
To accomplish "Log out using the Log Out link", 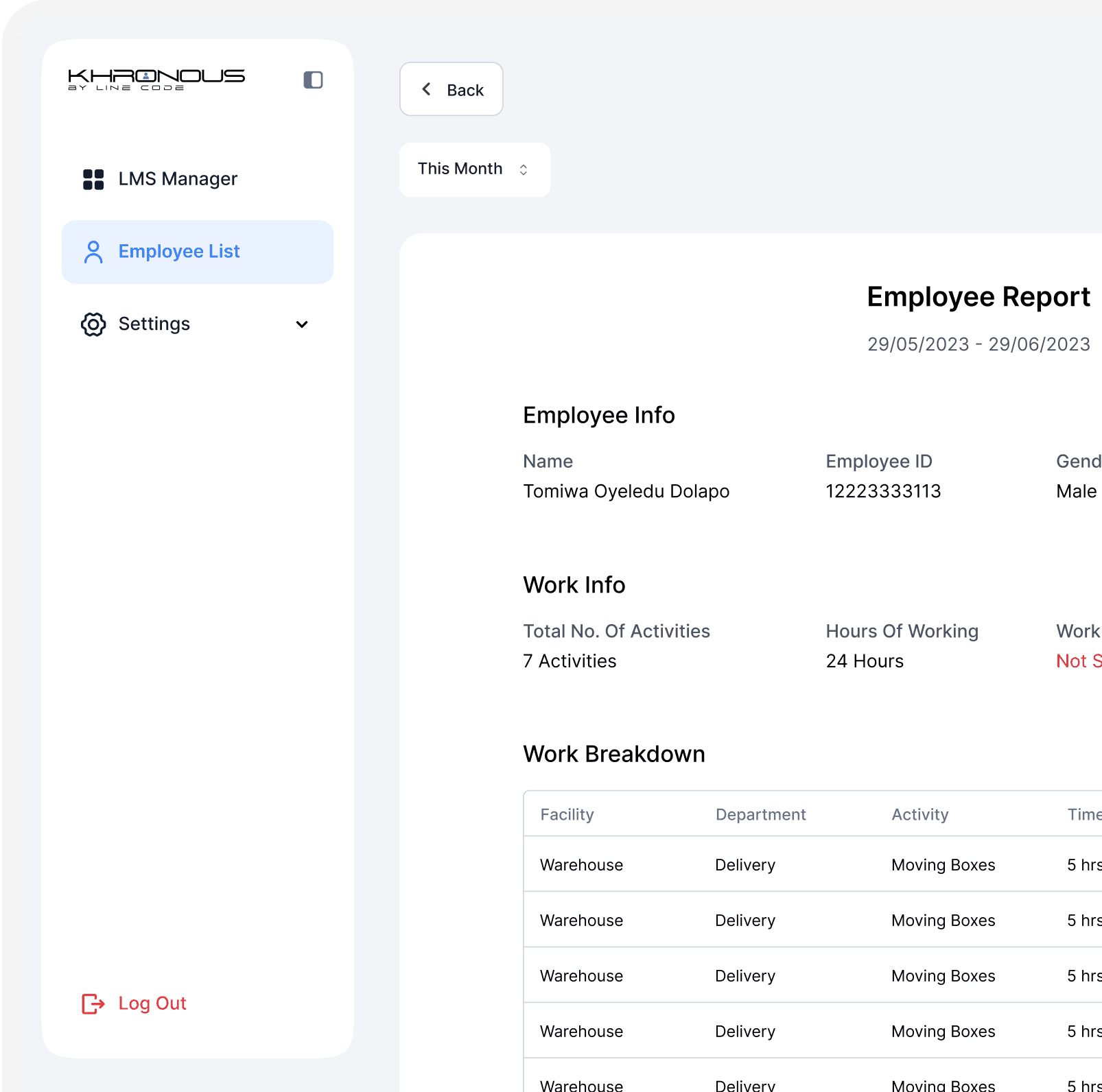I will tap(152, 1004).
